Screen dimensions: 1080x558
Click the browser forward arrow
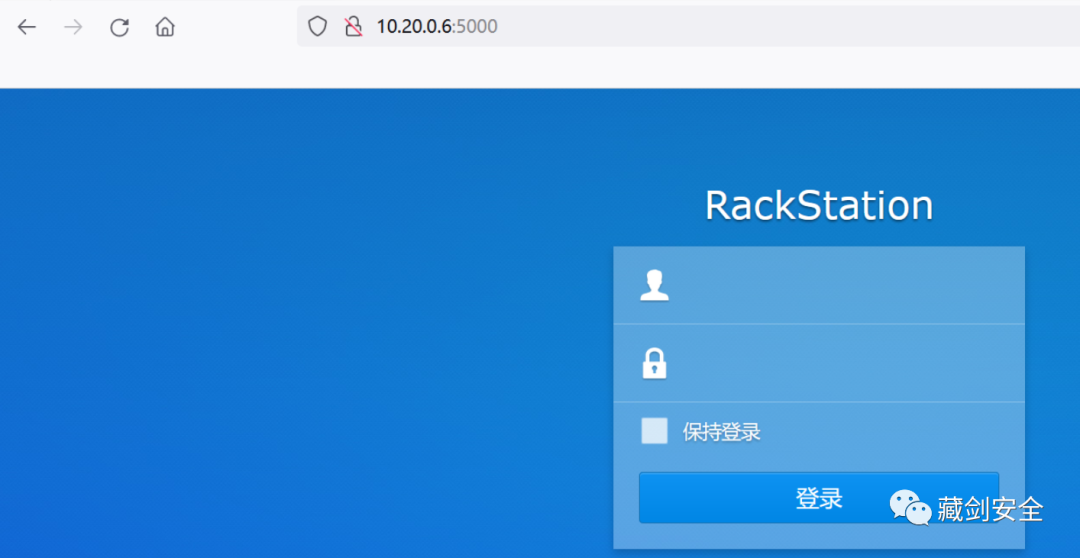tap(73, 27)
